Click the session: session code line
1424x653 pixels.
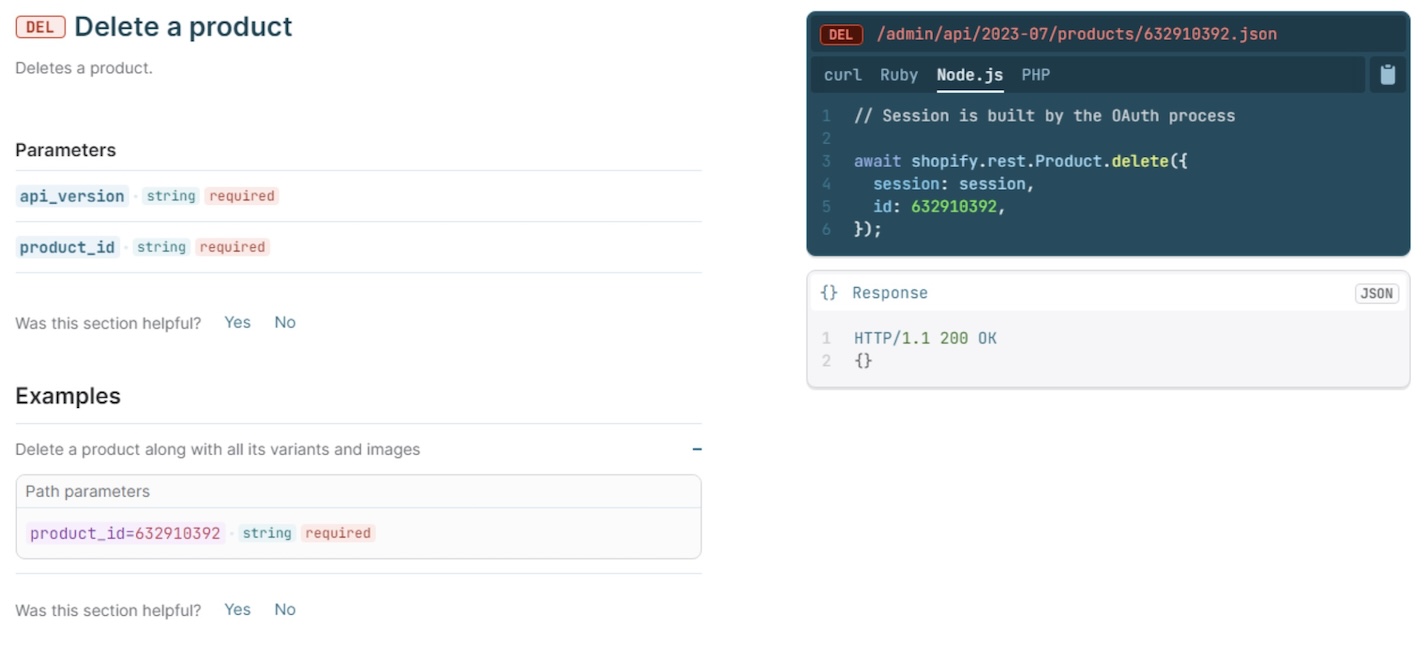click(x=953, y=184)
